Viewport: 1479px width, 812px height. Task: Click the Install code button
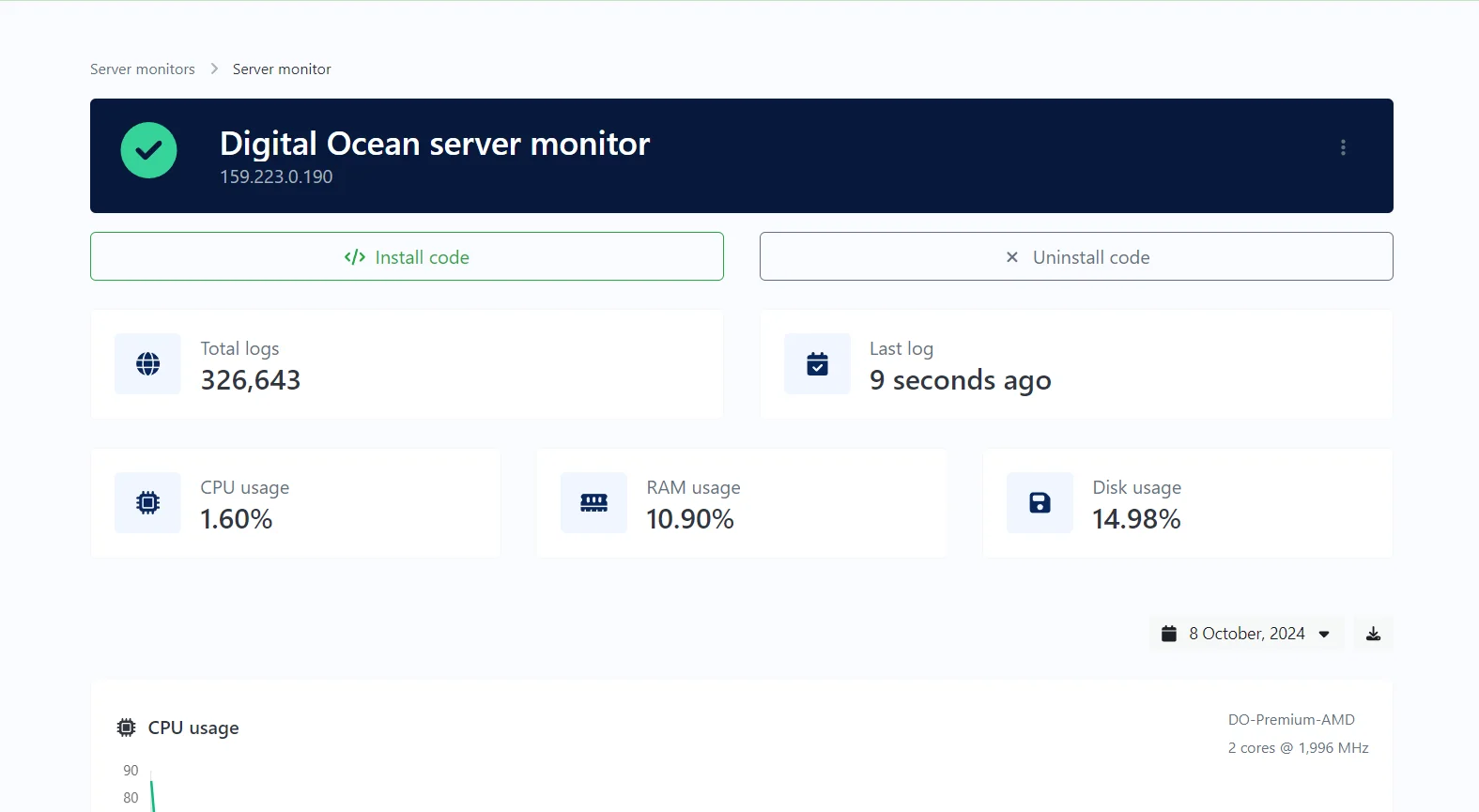pyautogui.click(x=407, y=256)
